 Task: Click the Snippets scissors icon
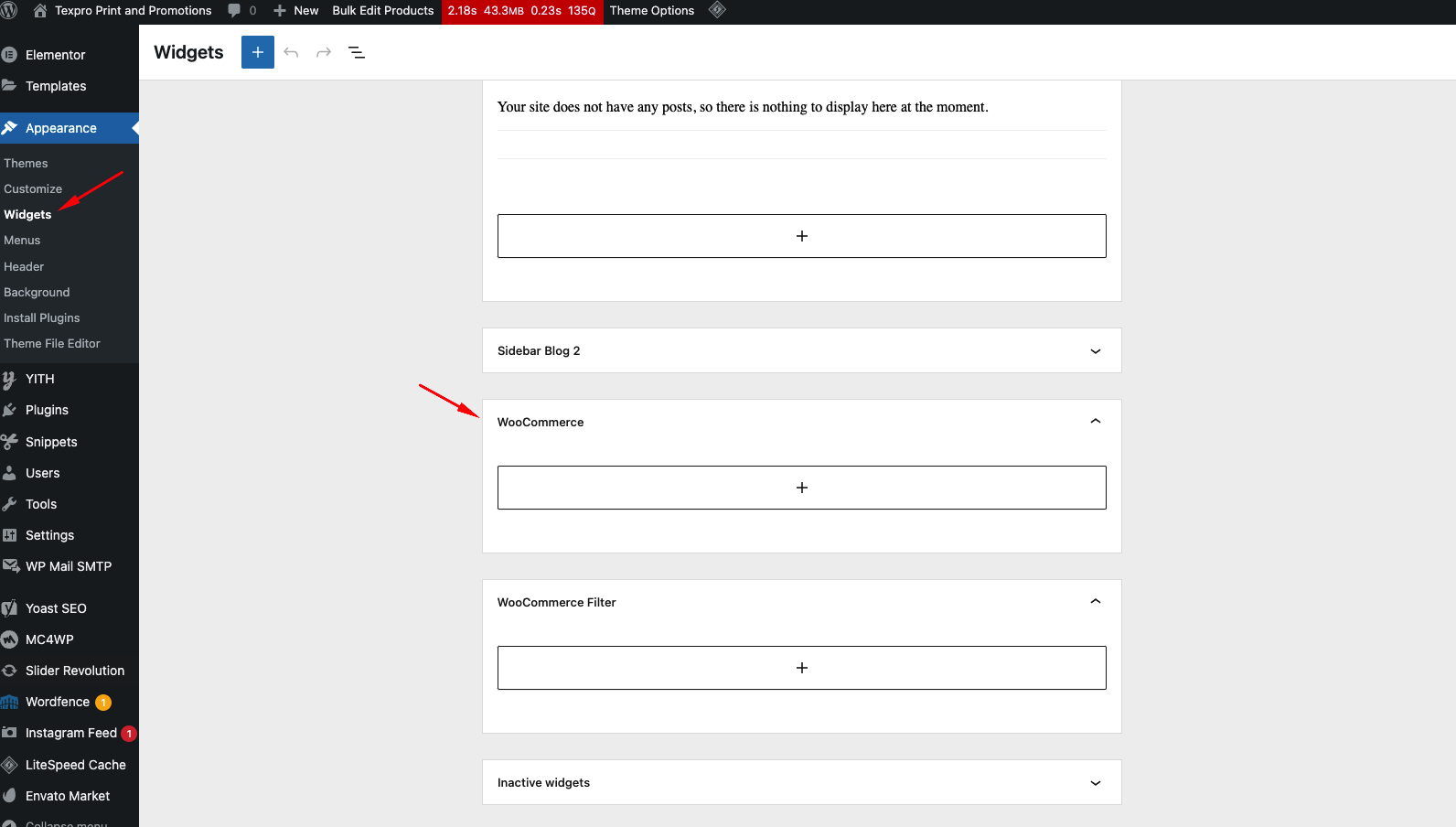pos(9,442)
